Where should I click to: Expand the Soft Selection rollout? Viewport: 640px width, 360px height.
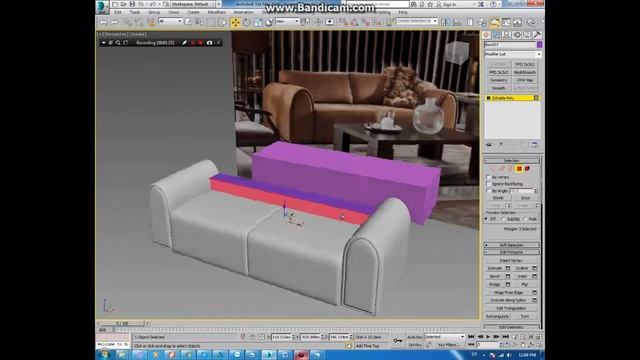click(x=512, y=245)
